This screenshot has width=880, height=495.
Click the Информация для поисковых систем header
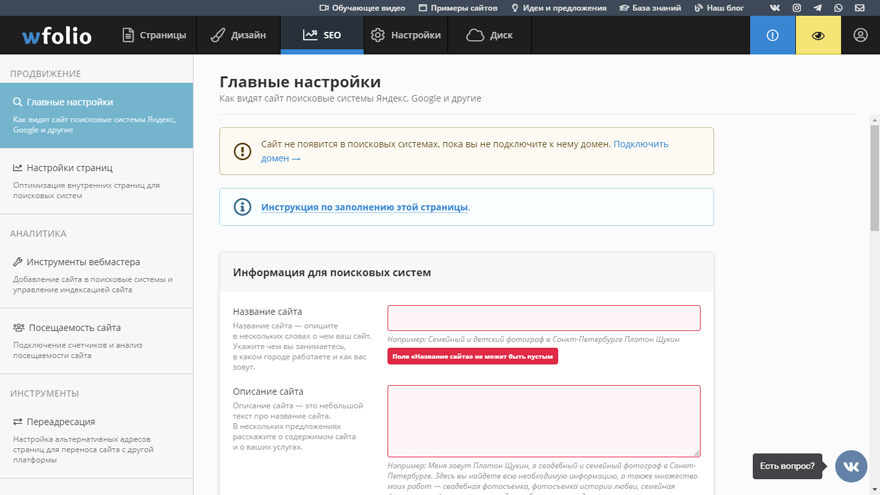pos(332,273)
